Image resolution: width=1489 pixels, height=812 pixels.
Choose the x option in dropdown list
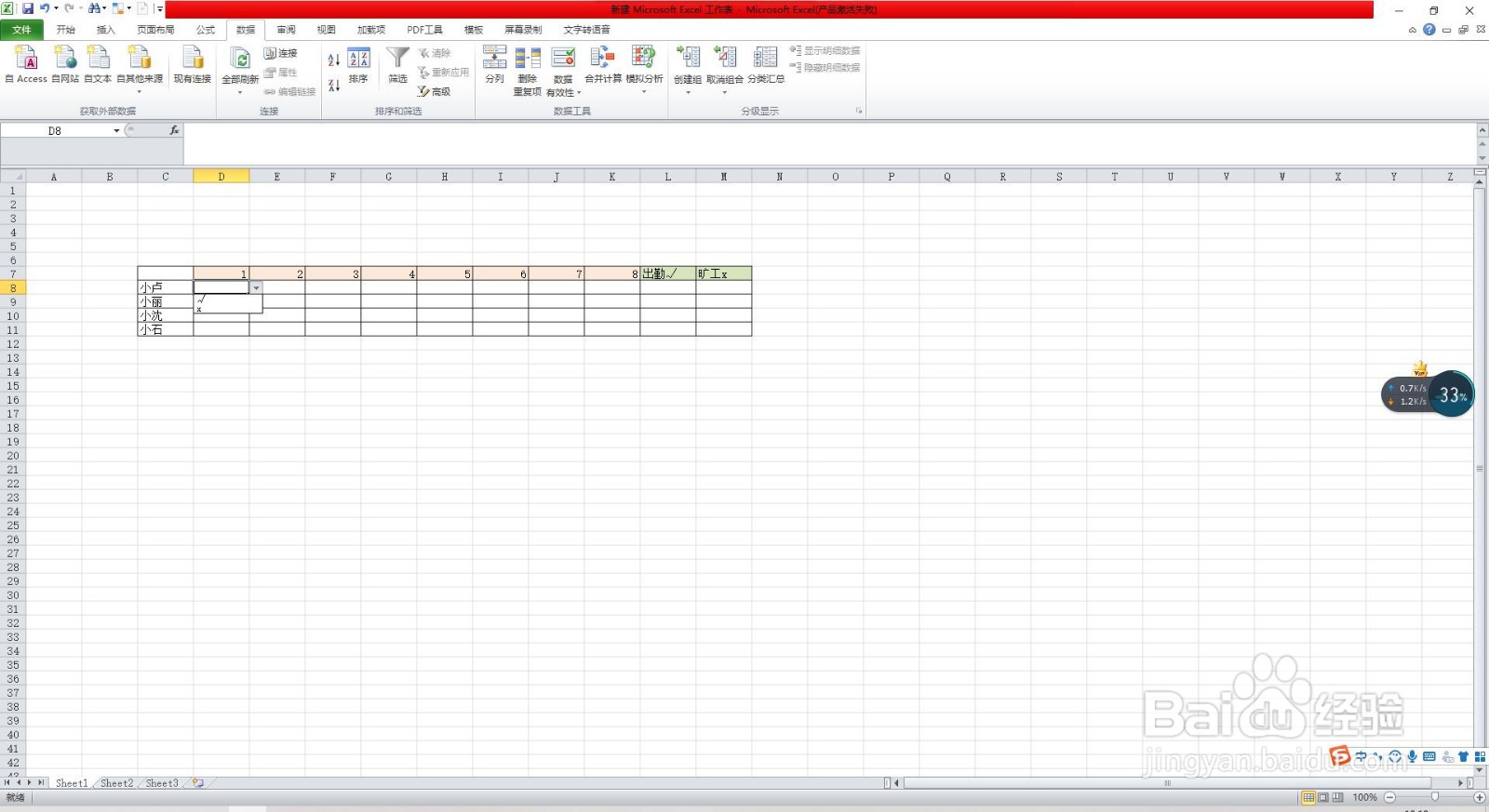(x=228, y=309)
